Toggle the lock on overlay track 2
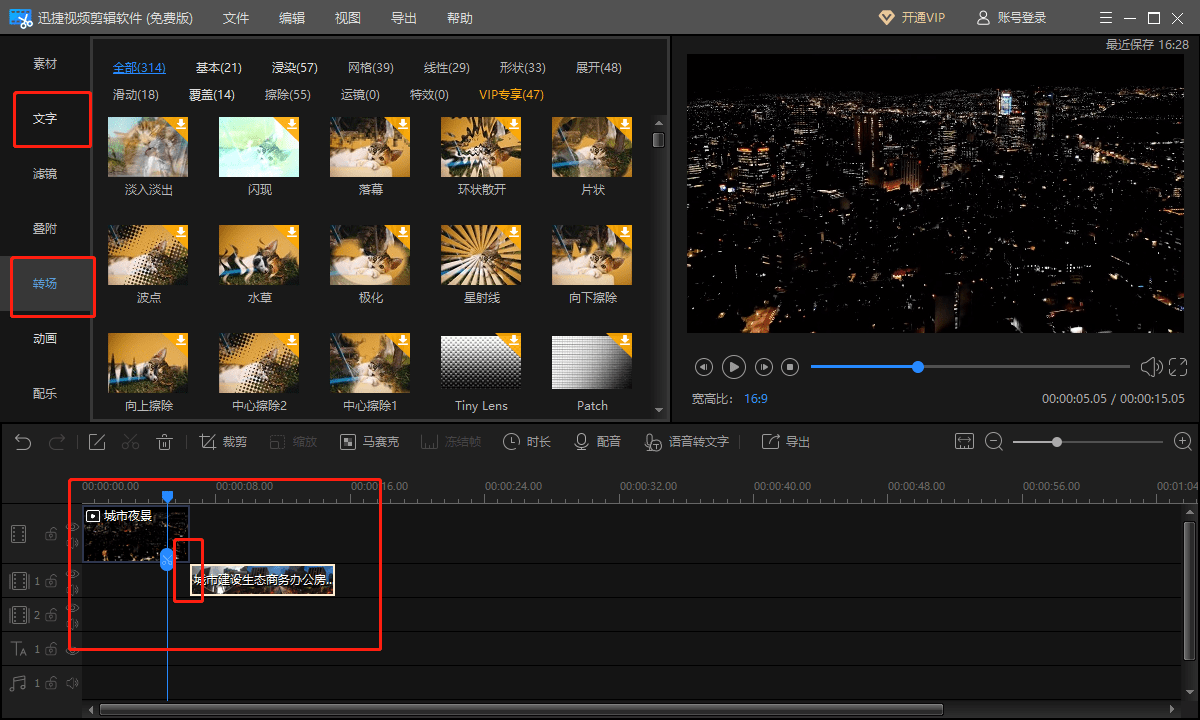The width and height of the screenshot is (1200, 720). (50, 615)
